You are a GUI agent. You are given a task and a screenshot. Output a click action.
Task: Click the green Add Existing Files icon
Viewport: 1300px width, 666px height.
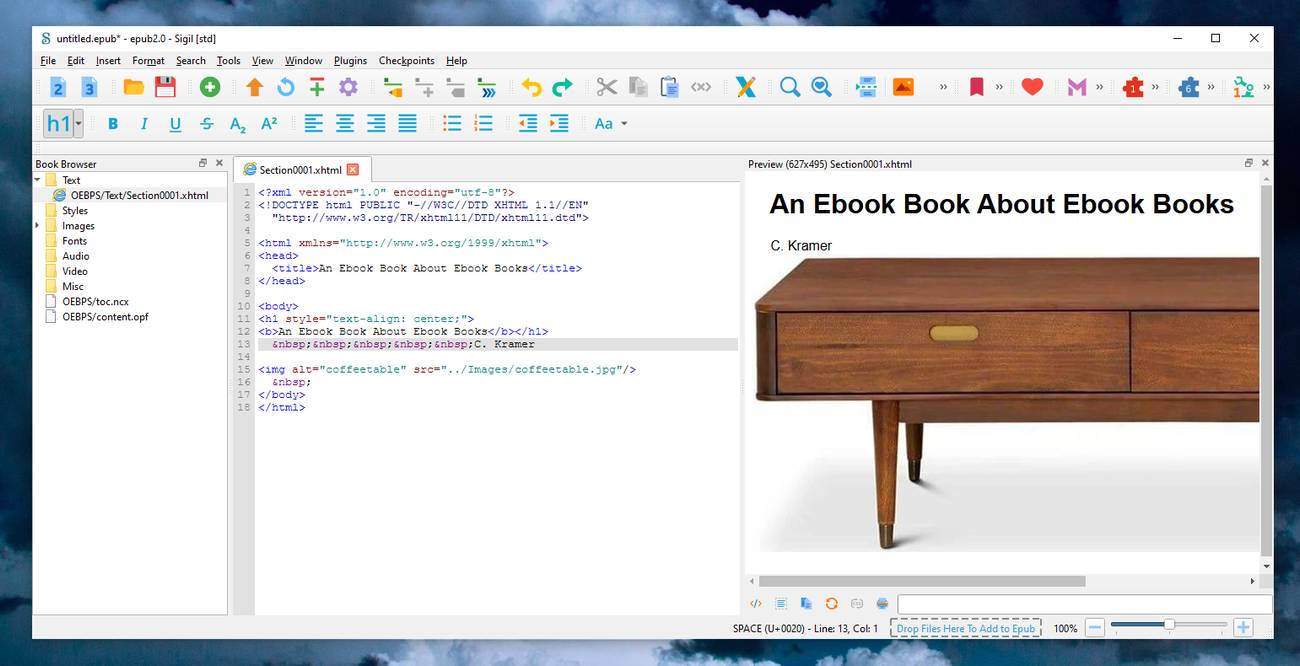tap(210, 87)
